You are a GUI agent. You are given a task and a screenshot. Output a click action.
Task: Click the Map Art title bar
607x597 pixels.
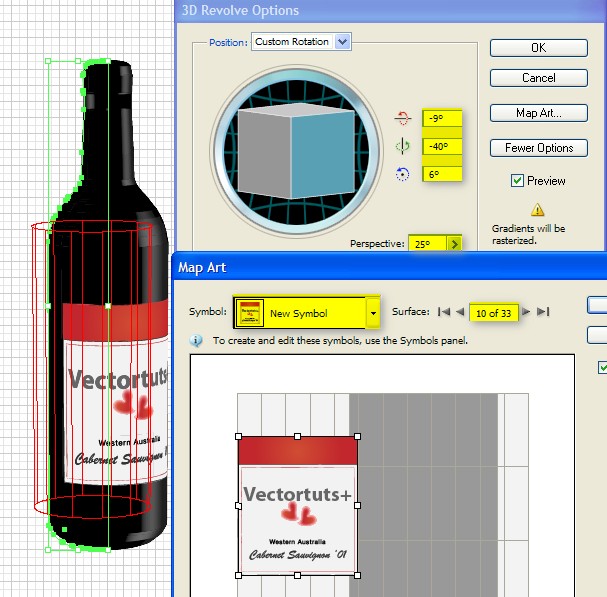click(389, 267)
